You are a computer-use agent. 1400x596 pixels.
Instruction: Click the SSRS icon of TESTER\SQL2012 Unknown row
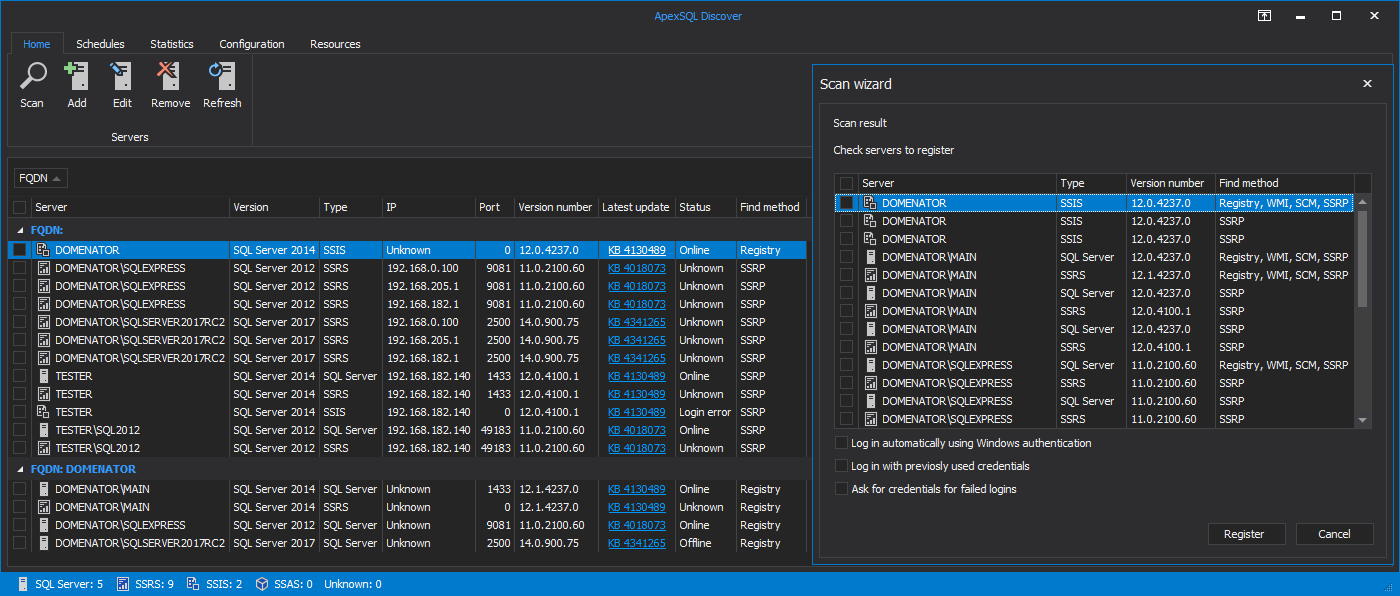(43, 448)
